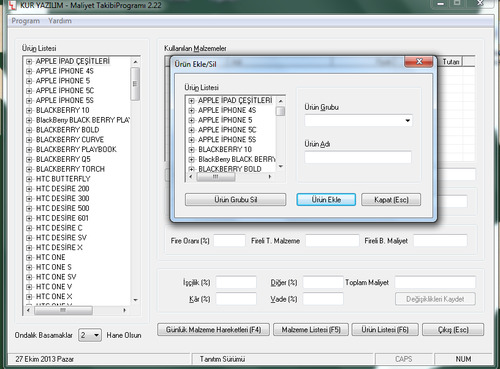Screen dimensions: 500x369
Task: Select BLACKBERRY TORCH item
Action: tap(70, 169)
